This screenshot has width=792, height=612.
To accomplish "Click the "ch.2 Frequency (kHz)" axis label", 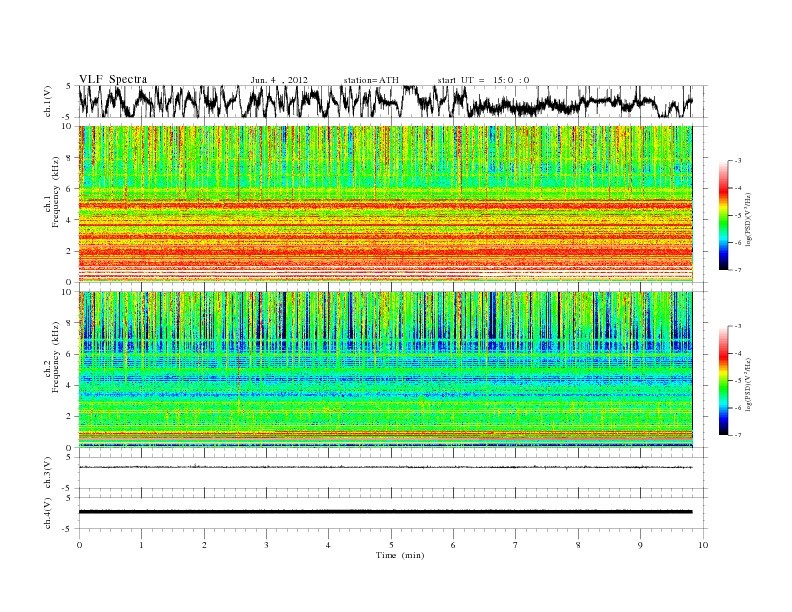I will (x=53, y=358).
